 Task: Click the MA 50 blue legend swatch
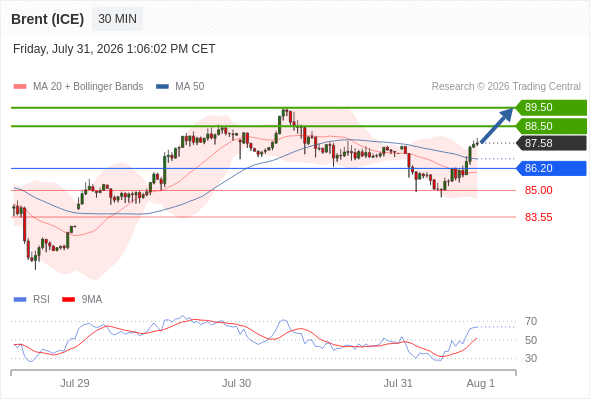point(162,87)
